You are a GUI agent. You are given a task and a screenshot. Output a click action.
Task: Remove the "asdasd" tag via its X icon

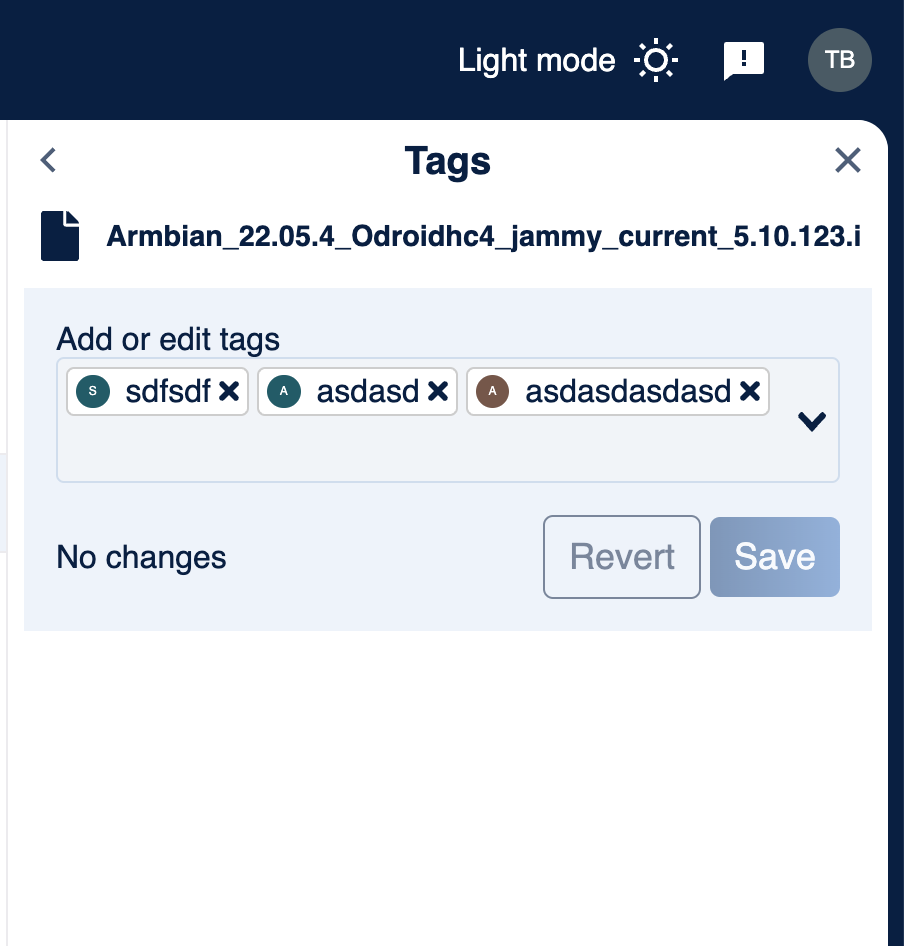coord(438,391)
